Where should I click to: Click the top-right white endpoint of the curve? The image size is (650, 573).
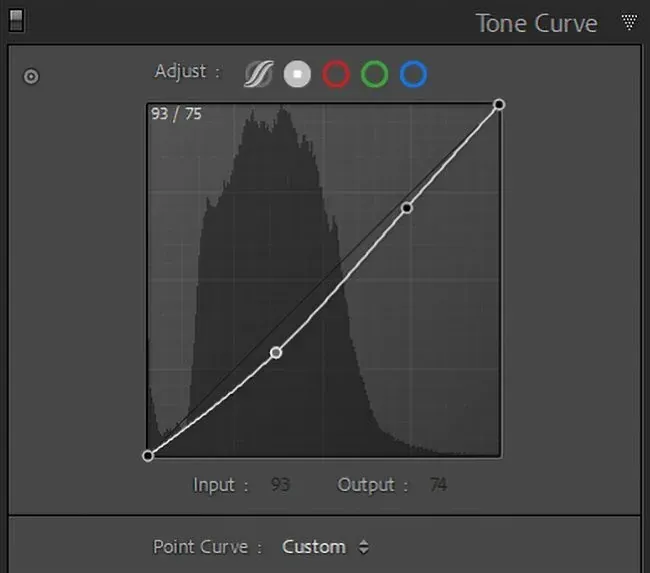coord(499,104)
